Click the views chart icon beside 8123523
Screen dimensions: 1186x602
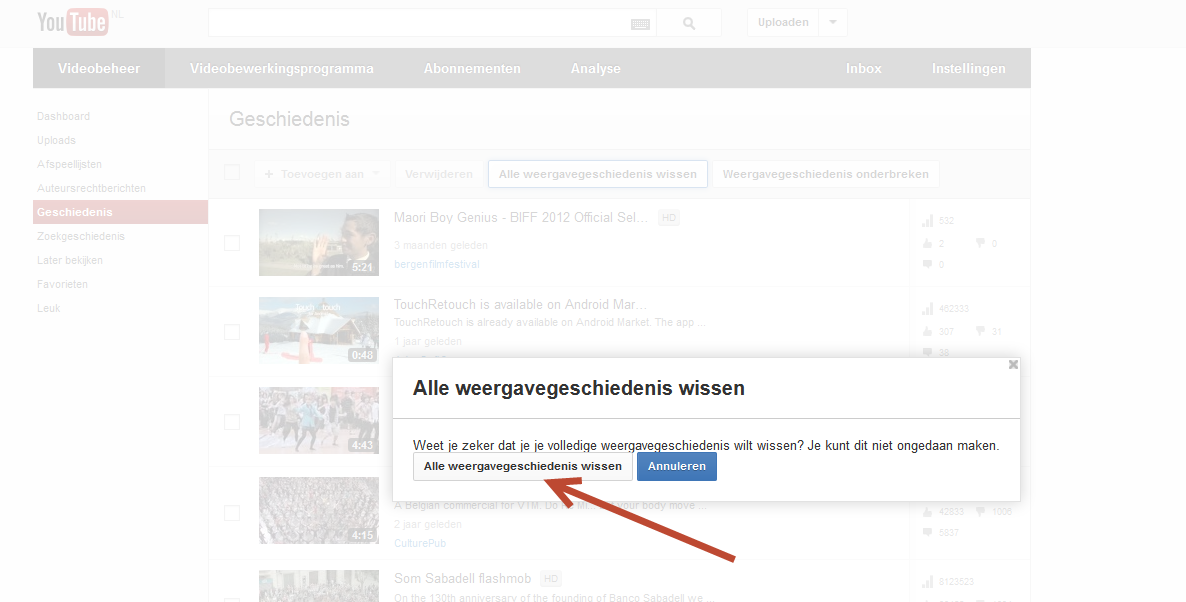(927, 582)
